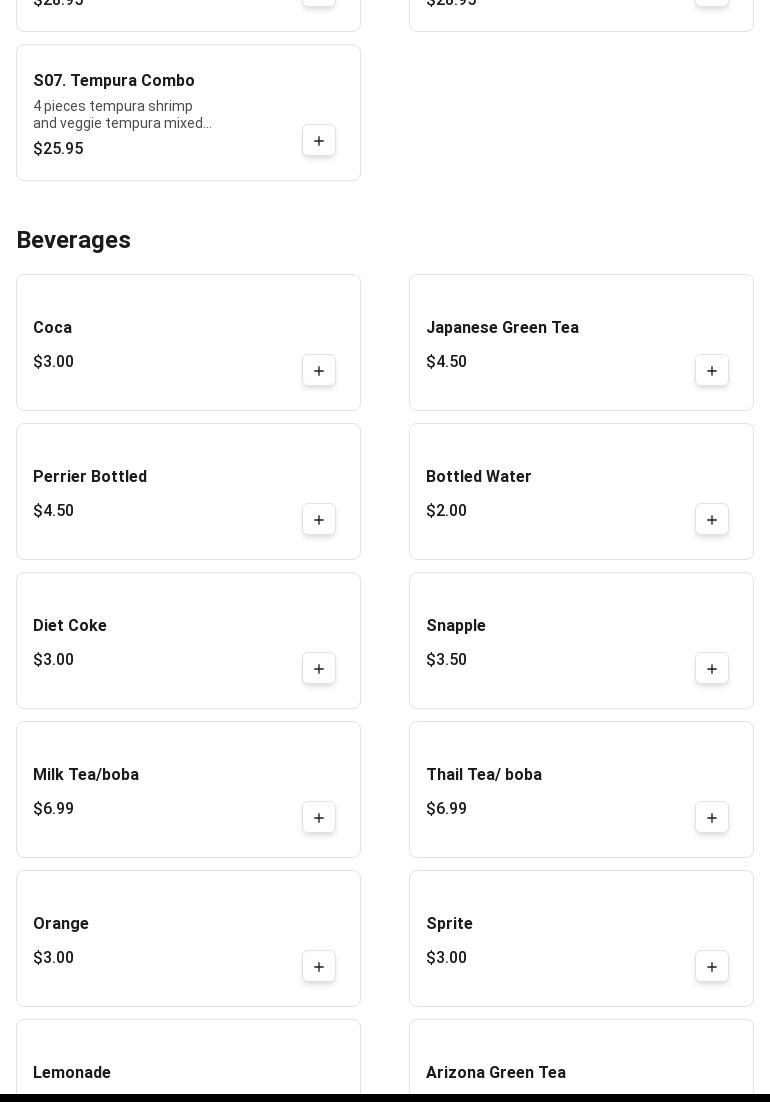
Task: Add Orange drink to cart
Action: pyautogui.click(x=319, y=967)
